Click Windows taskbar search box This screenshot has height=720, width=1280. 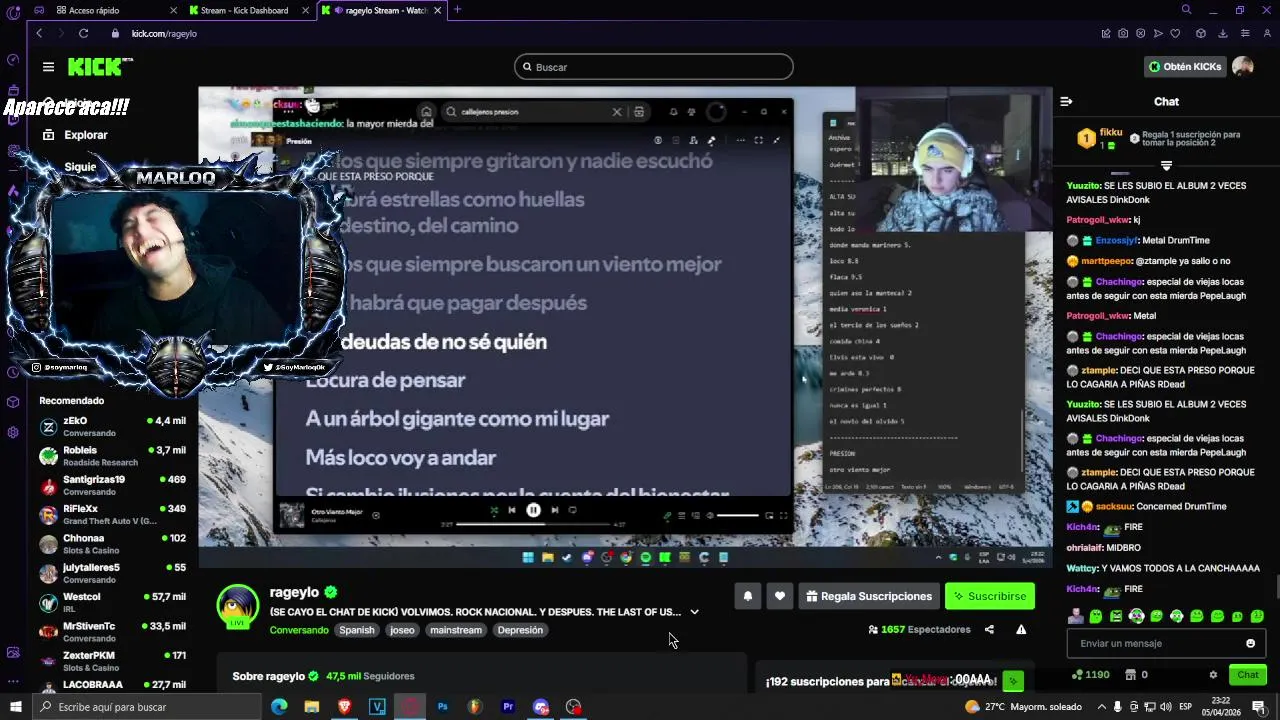pos(147,707)
